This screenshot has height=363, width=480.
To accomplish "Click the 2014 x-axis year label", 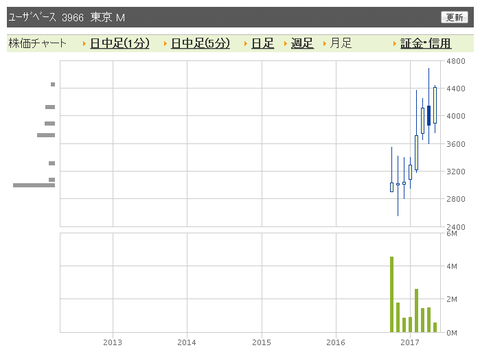I will pyautogui.click(x=187, y=342).
